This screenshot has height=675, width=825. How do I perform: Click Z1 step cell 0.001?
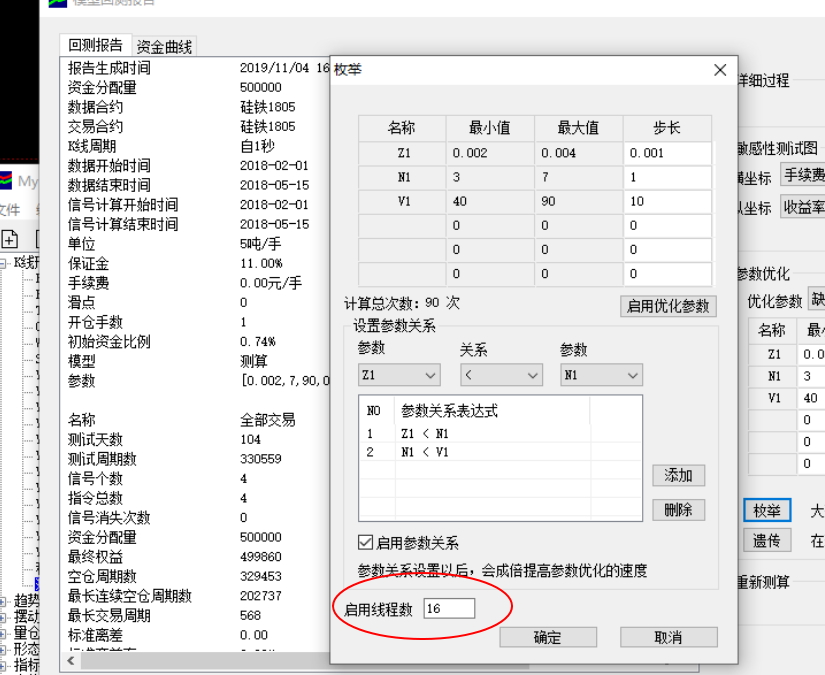(667, 153)
